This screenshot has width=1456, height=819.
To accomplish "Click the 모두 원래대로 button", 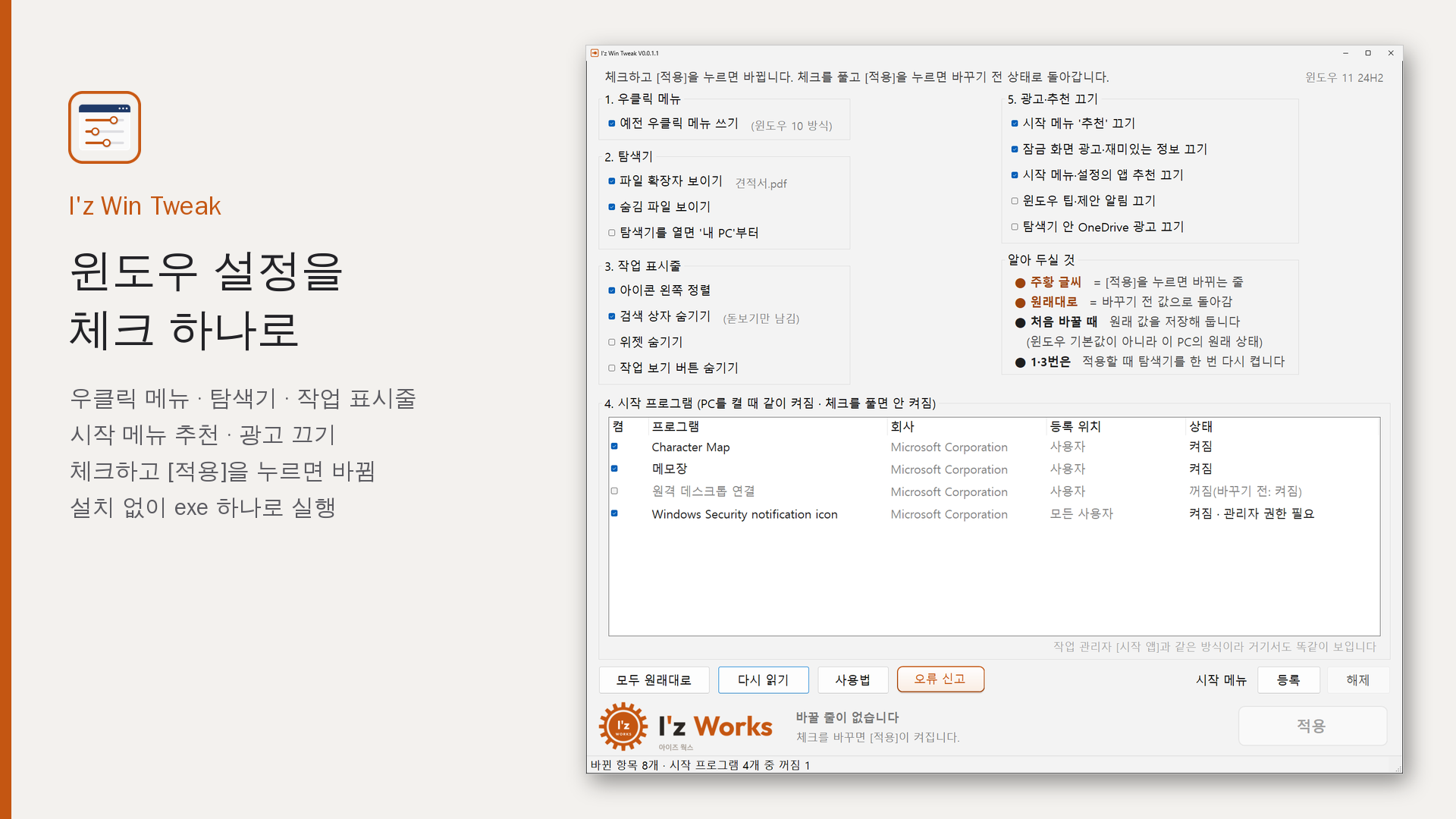I will (654, 680).
